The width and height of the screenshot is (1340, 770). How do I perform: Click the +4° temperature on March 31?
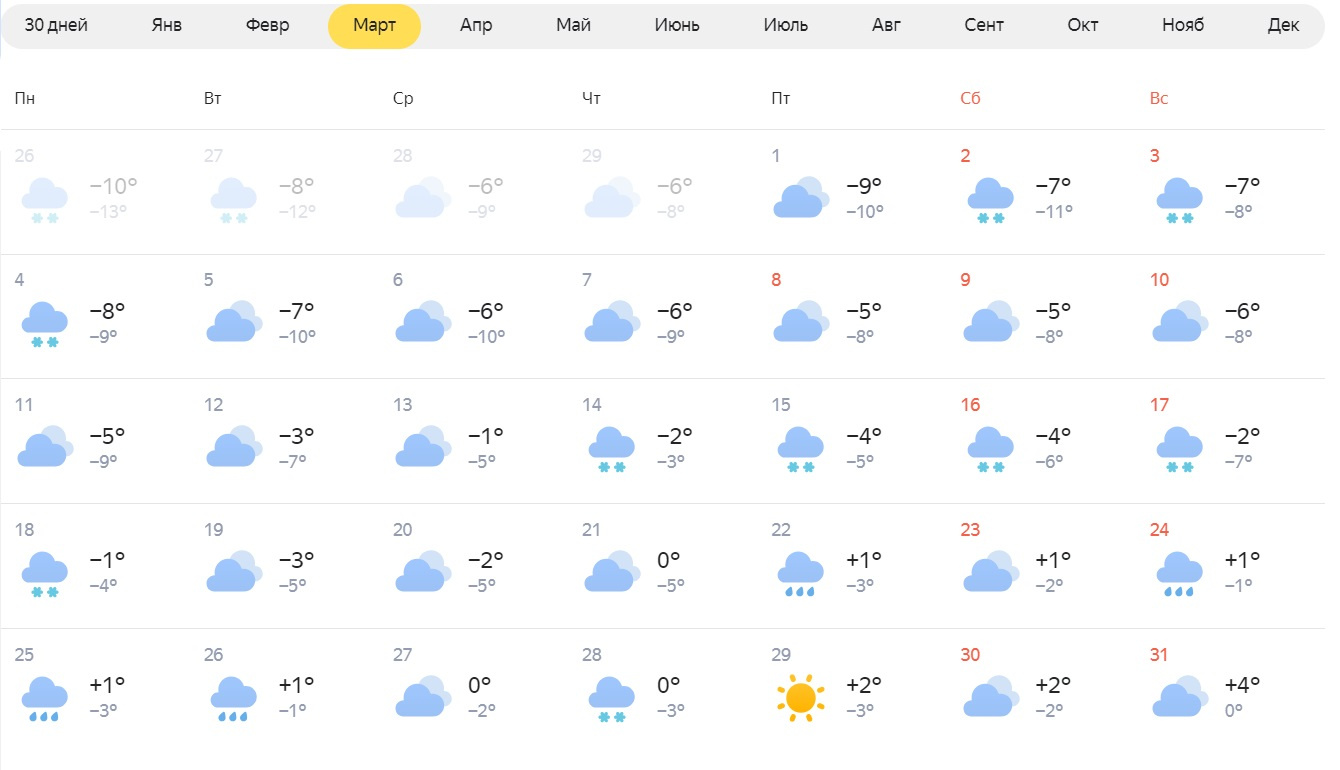(x=1242, y=685)
